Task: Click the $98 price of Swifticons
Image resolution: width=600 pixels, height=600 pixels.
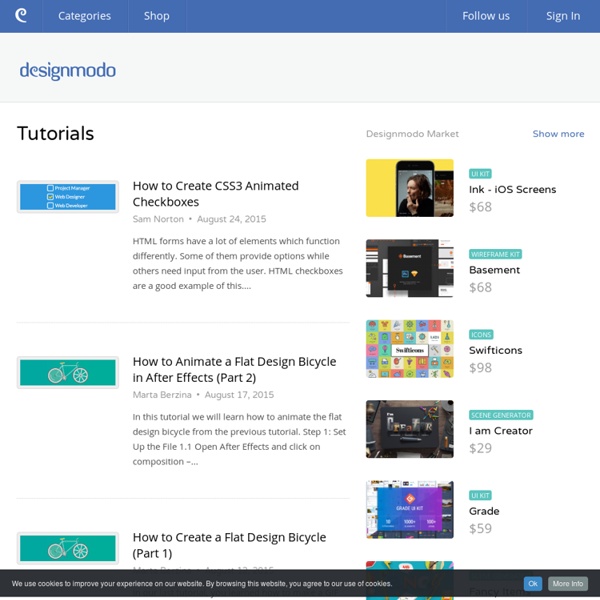Action: (480, 367)
